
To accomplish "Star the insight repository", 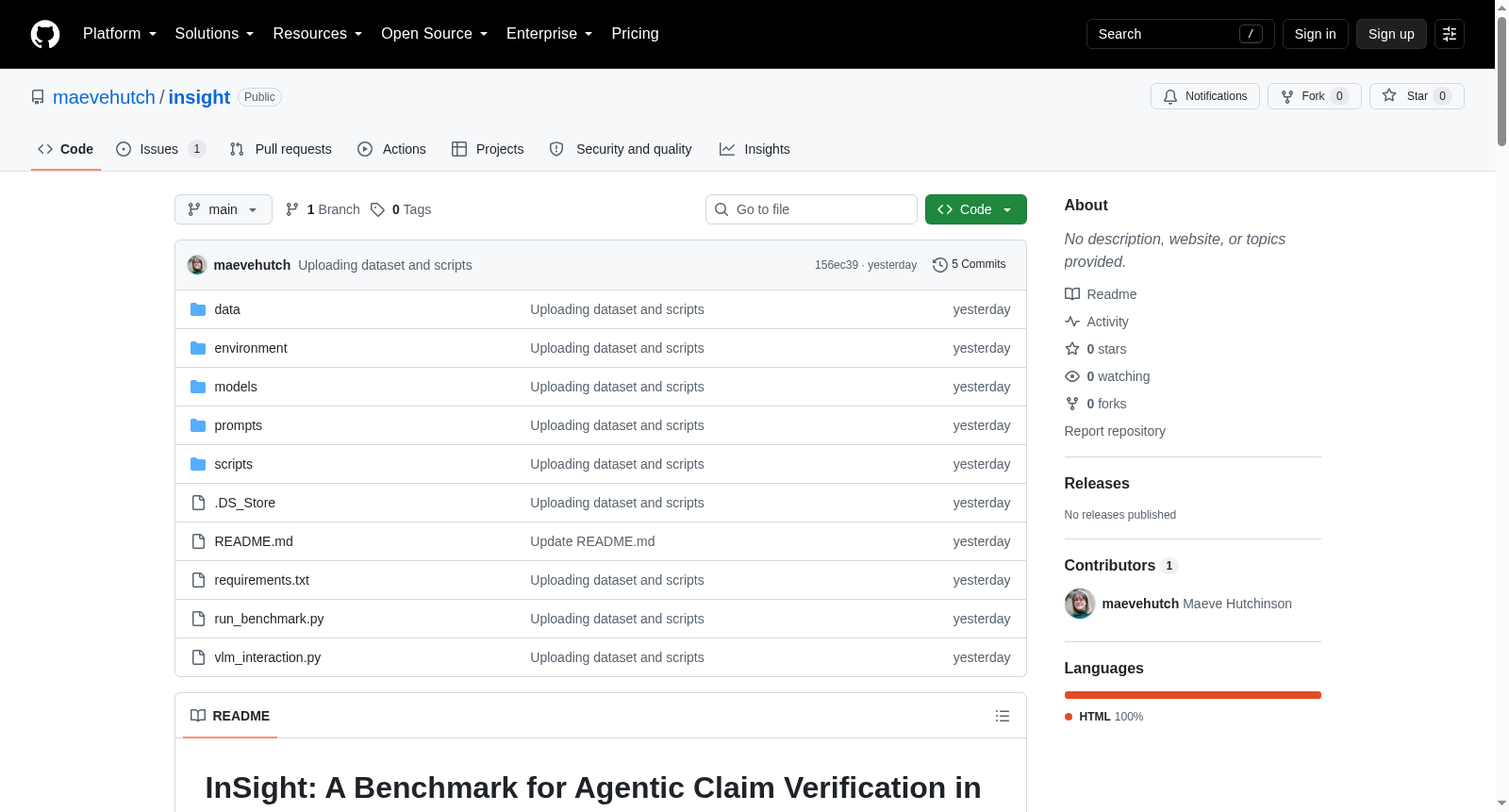I will [1417, 96].
